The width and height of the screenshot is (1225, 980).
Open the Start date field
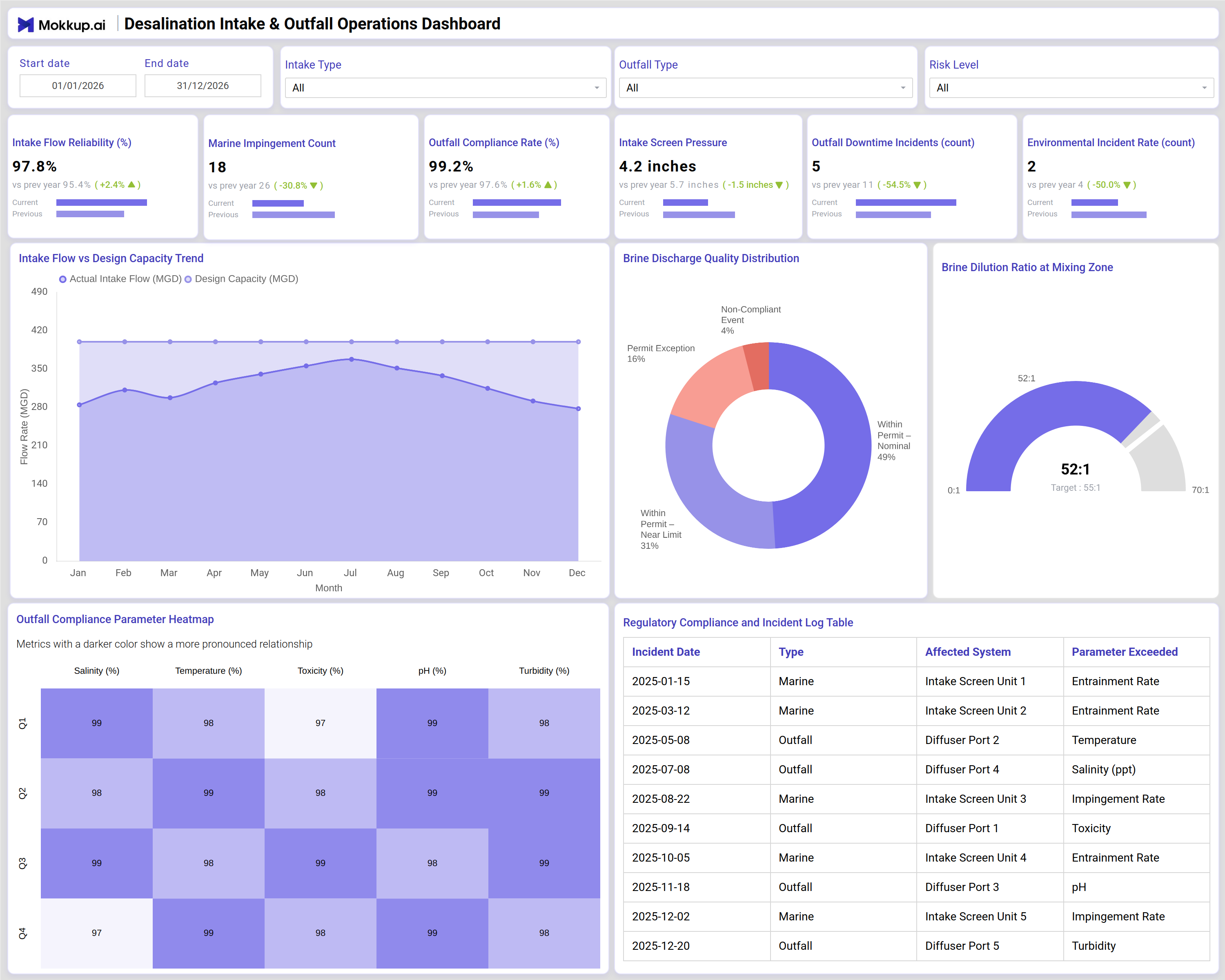[78, 86]
